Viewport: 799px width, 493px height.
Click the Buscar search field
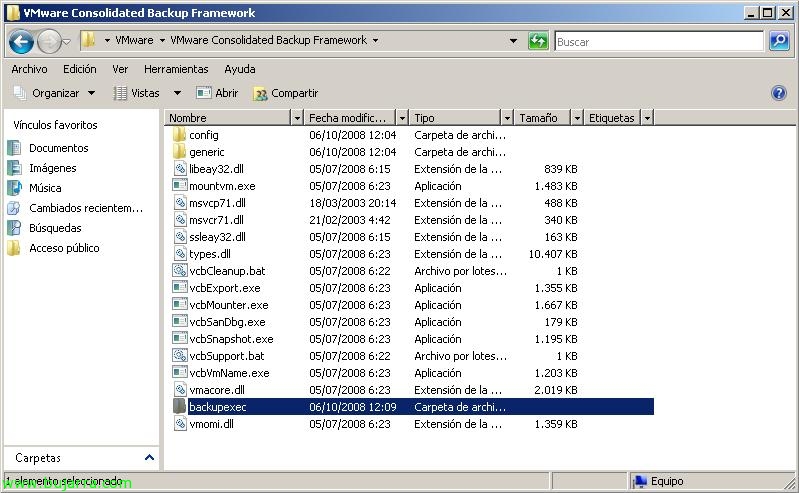click(659, 42)
